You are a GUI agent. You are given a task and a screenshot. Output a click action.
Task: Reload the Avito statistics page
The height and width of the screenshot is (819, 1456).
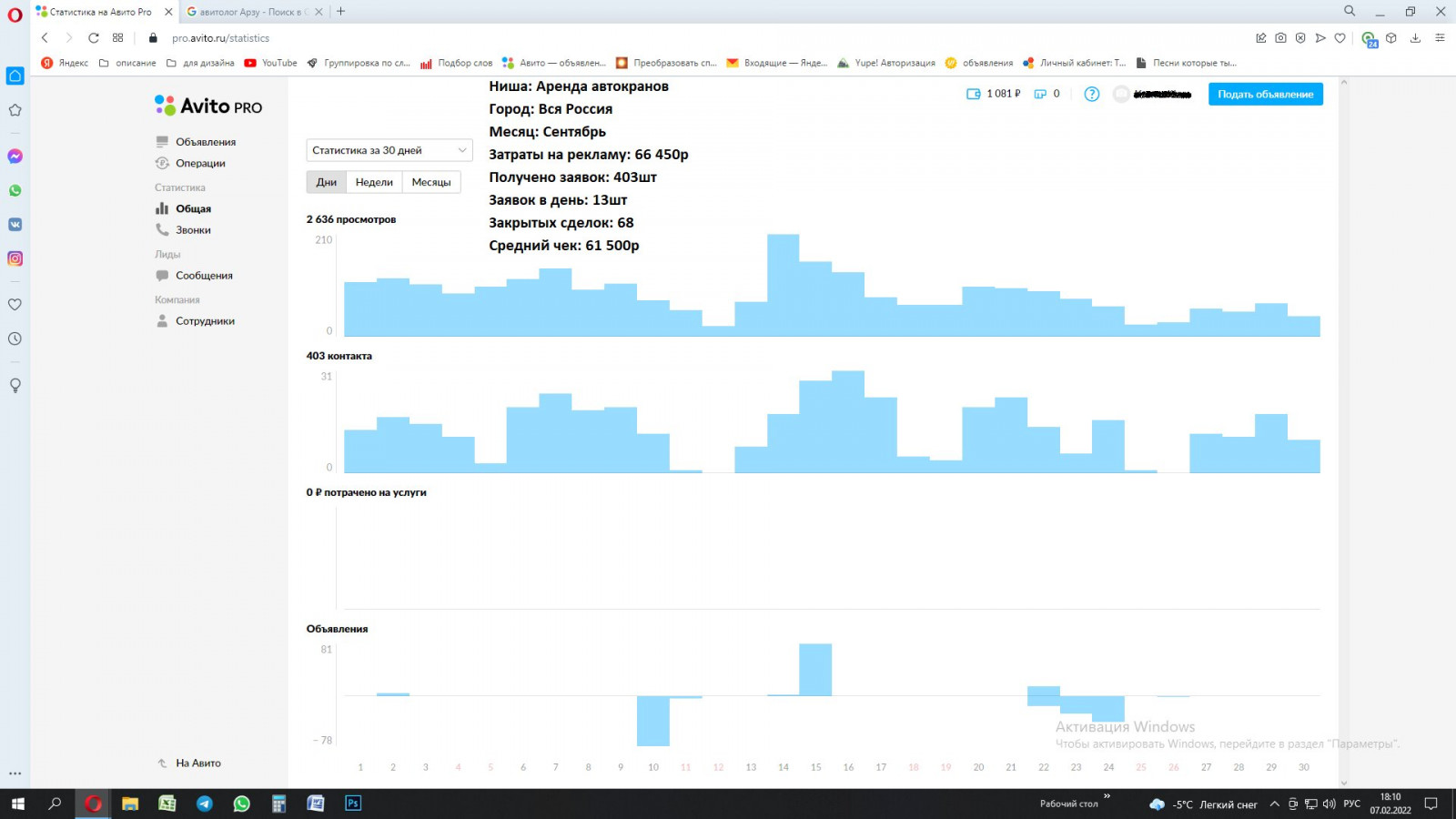point(93,38)
